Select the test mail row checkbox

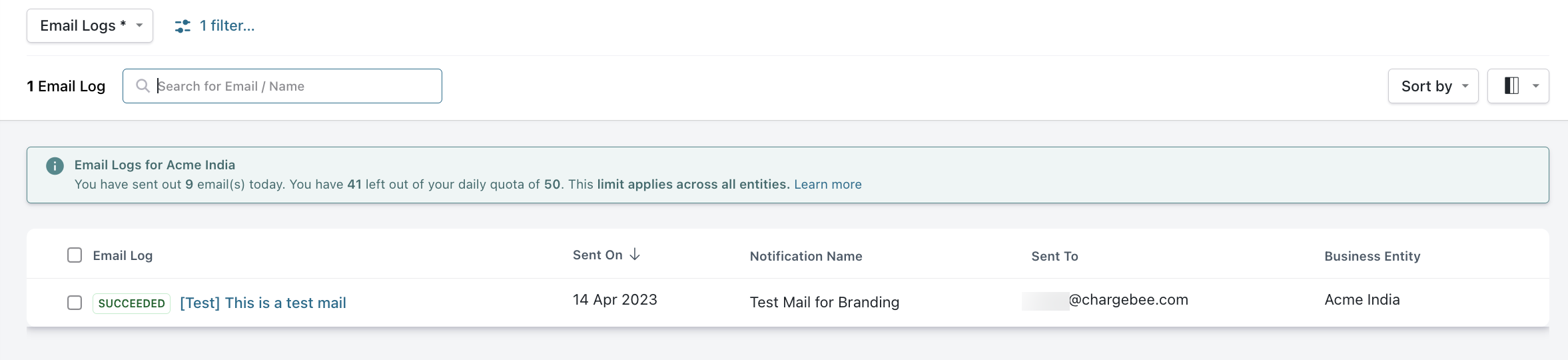click(x=75, y=303)
